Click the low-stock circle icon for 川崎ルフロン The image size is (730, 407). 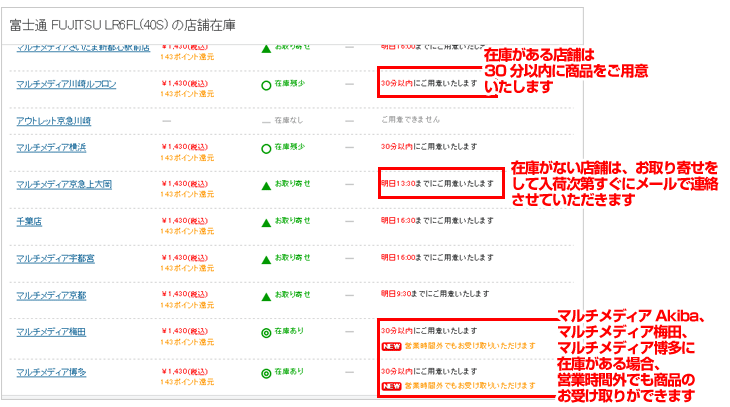266,86
